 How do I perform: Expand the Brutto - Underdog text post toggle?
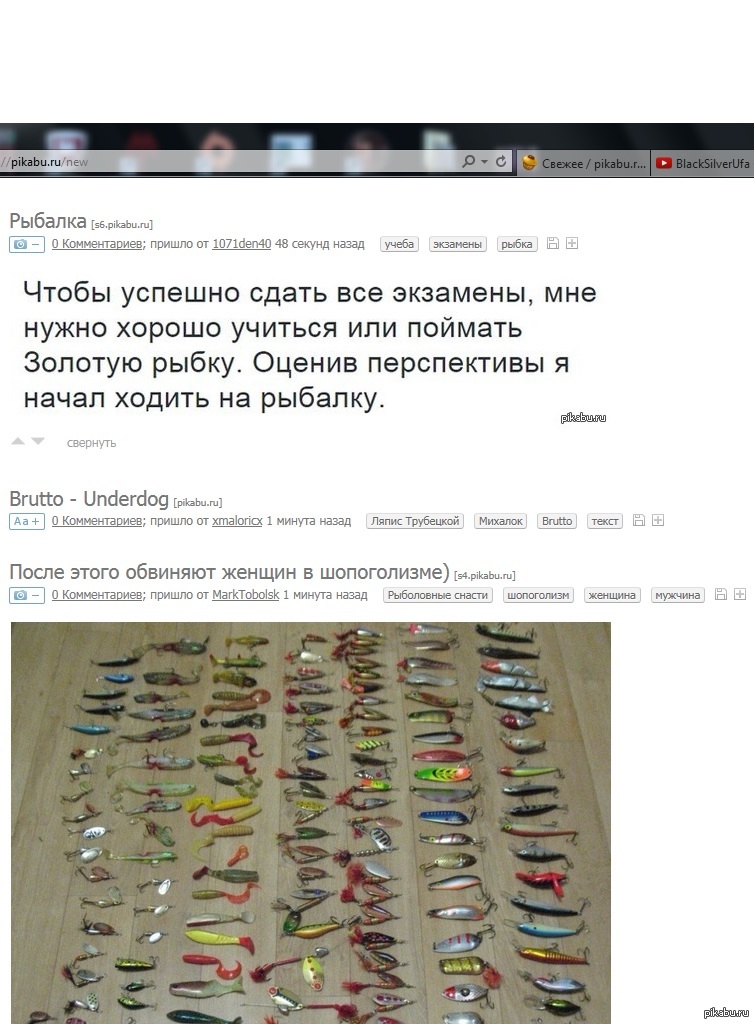pyautogui.click(x=27, y=521)
